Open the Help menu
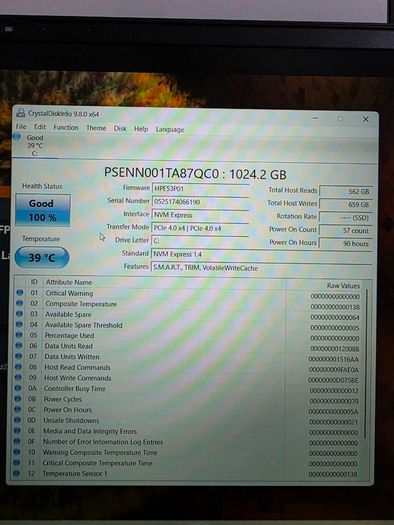This screenshot has width=394, height=525. click(x=141, y=129)
